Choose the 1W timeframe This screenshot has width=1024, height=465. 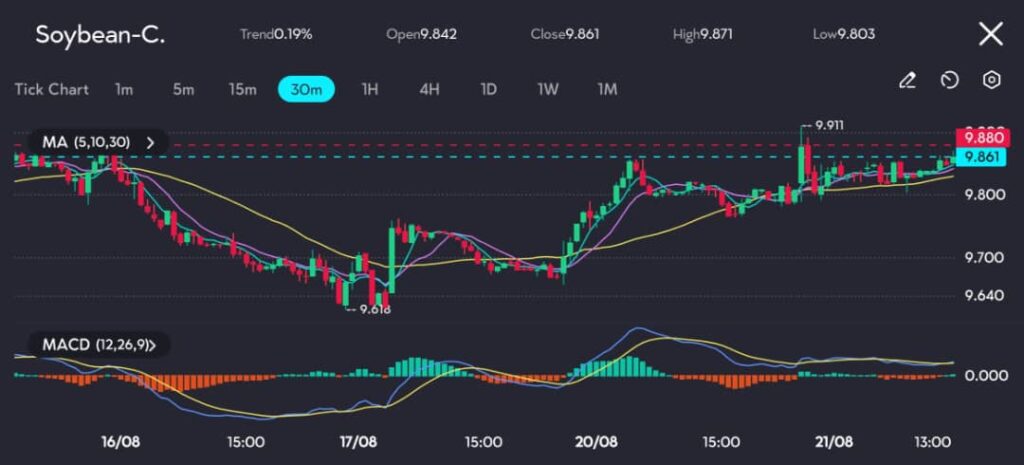tap(547, 89)
